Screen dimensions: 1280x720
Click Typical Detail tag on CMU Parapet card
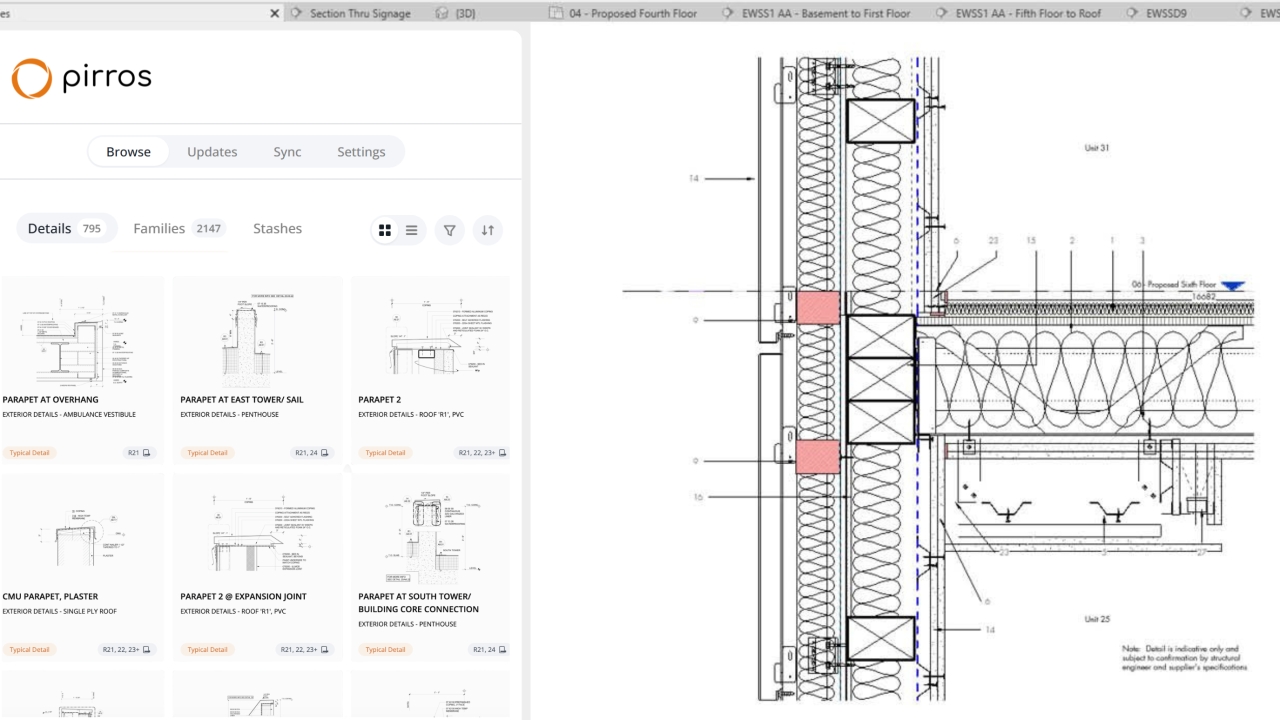click(x=29, y=650)
